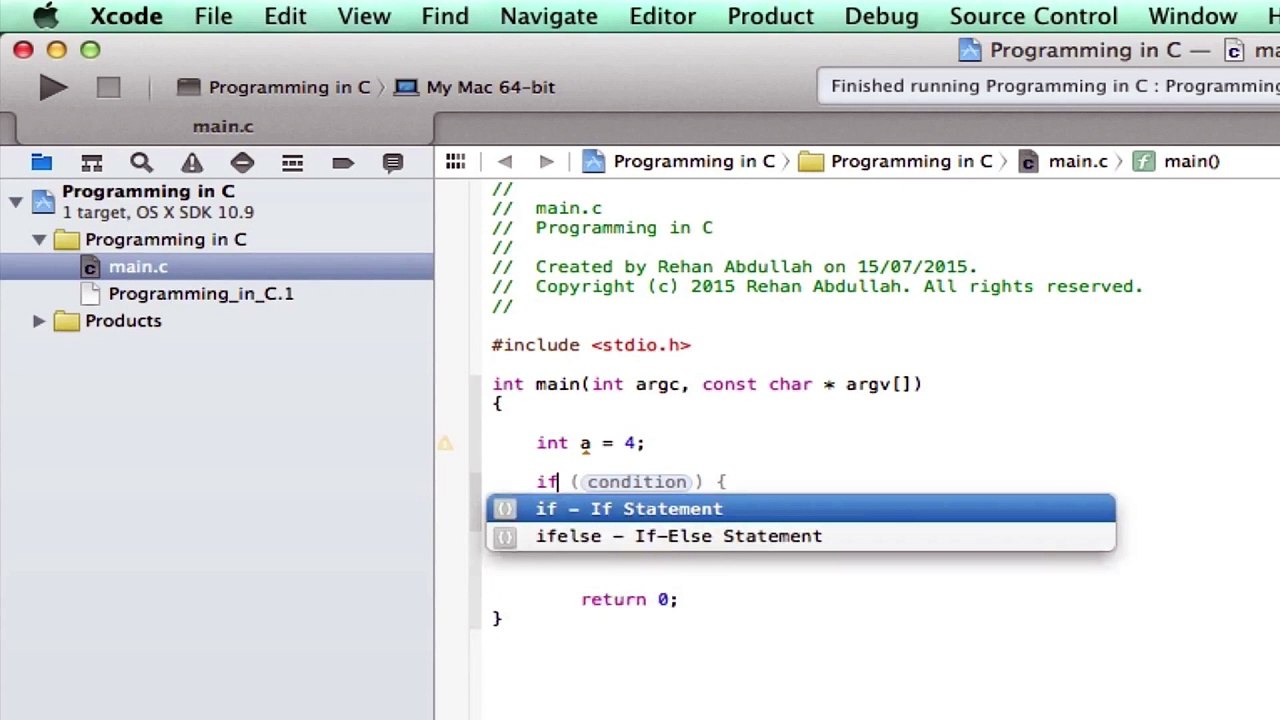Open the Debug navigator icon
1280x720 pixels.
pos(292,162)
